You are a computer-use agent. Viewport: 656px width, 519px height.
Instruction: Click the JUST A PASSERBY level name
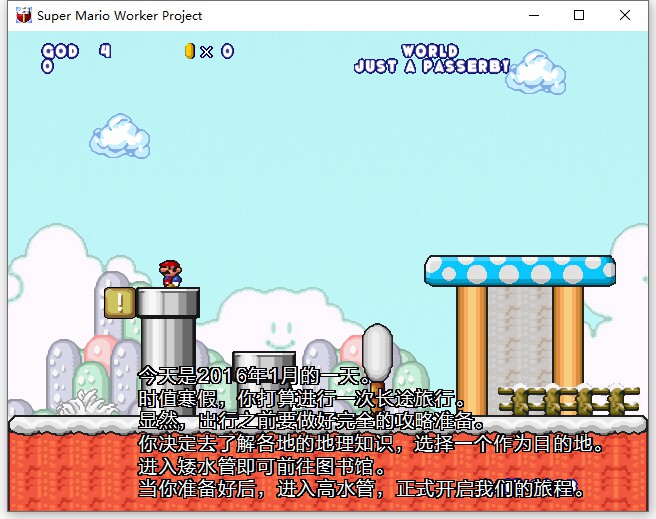point(432,66)
